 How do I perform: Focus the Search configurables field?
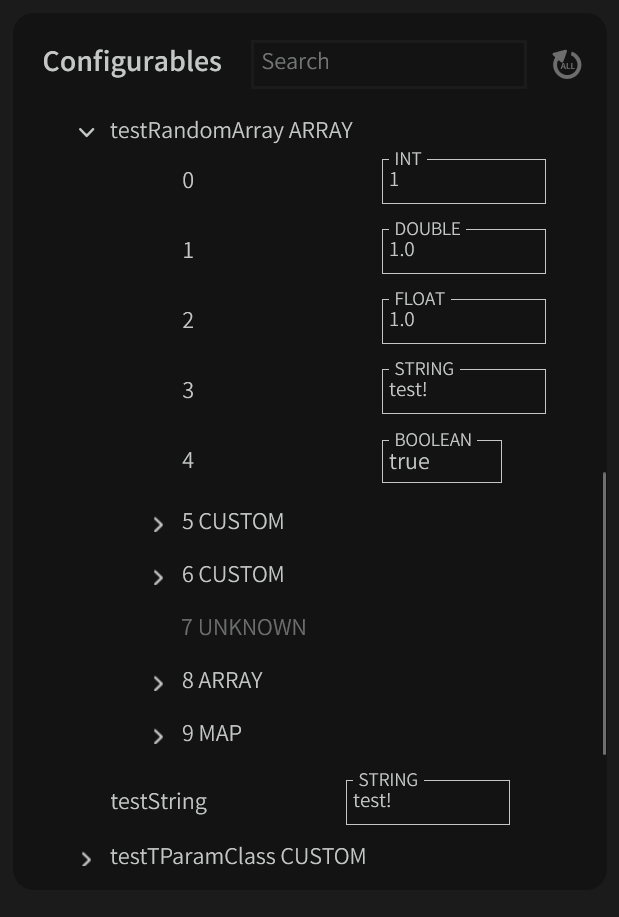[388, 63]
